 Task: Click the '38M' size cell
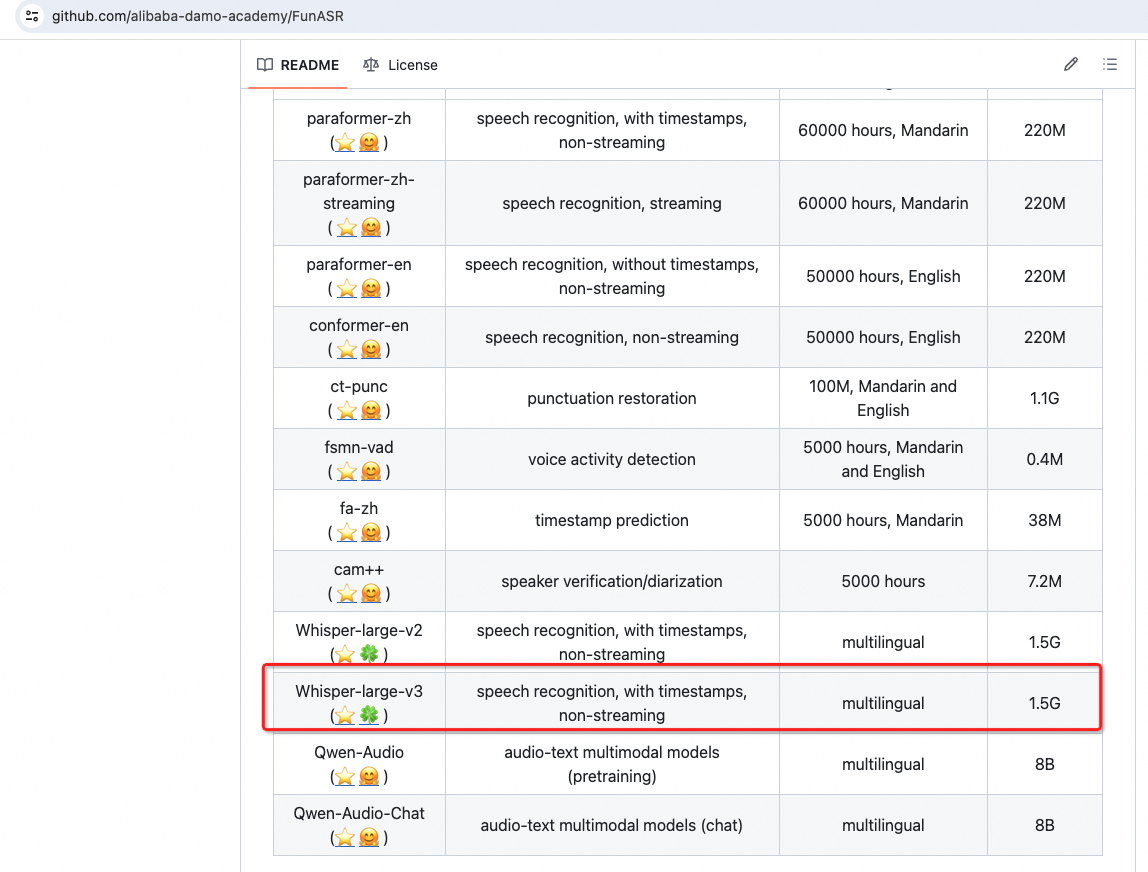click(x=1045, y=521)
